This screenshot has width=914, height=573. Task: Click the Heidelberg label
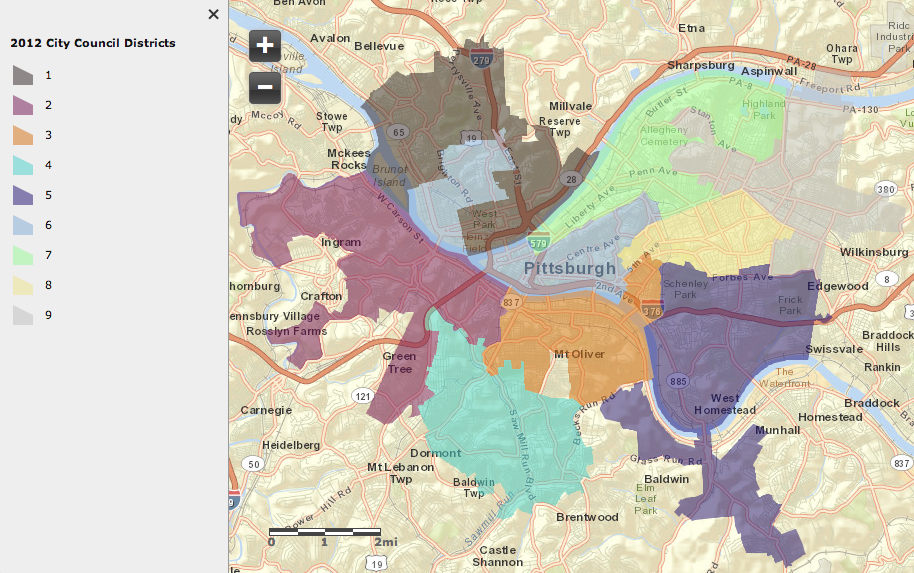291,445
